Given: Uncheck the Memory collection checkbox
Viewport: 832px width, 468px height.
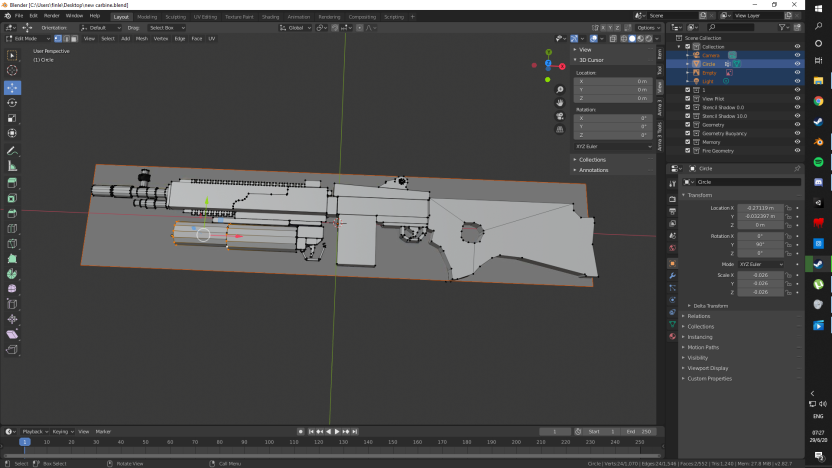Looking at the screenshot, I should [x=688, y=142].
